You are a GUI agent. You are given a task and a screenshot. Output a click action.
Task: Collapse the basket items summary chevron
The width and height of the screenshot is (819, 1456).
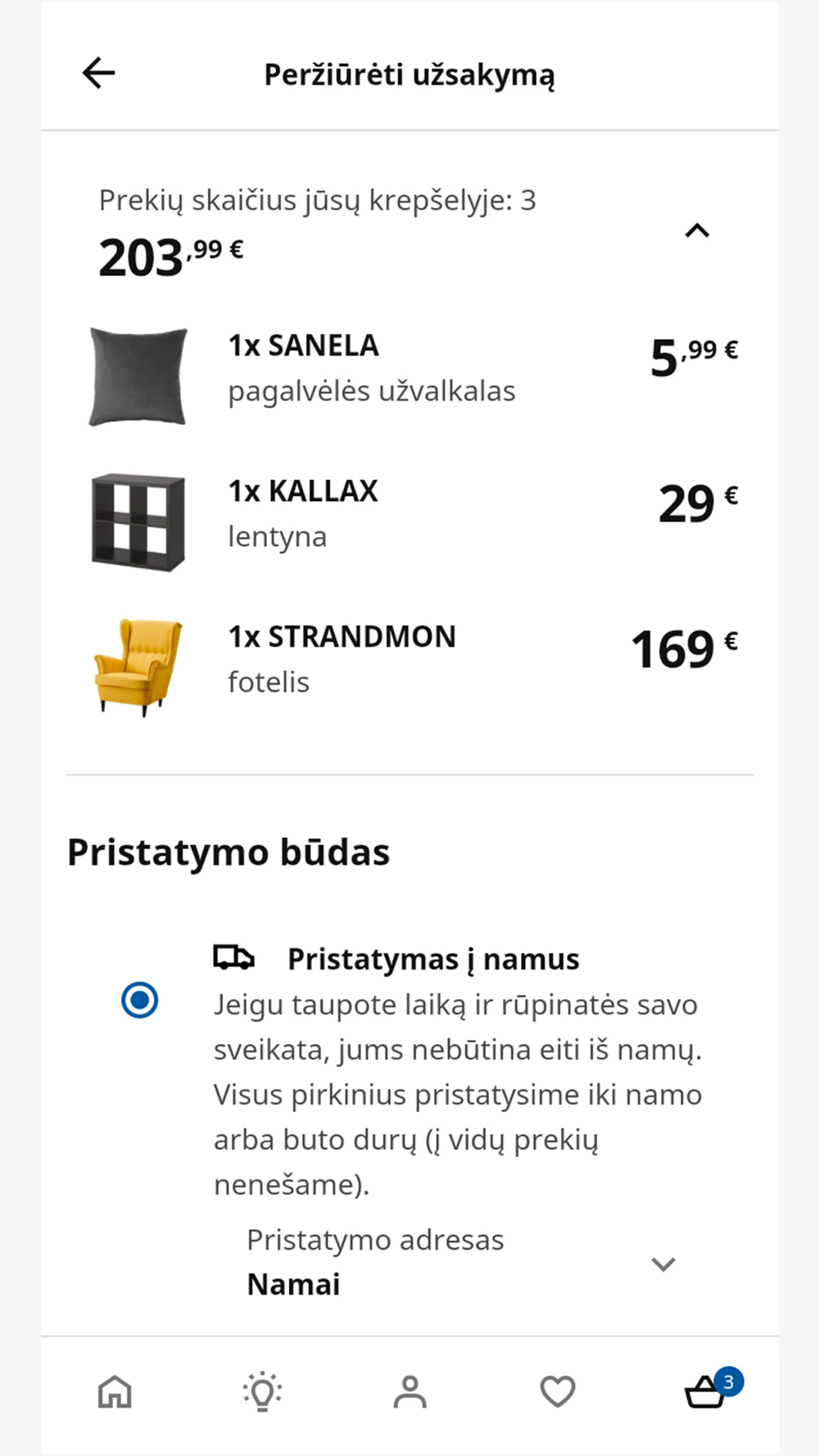[x=697, y=231]
